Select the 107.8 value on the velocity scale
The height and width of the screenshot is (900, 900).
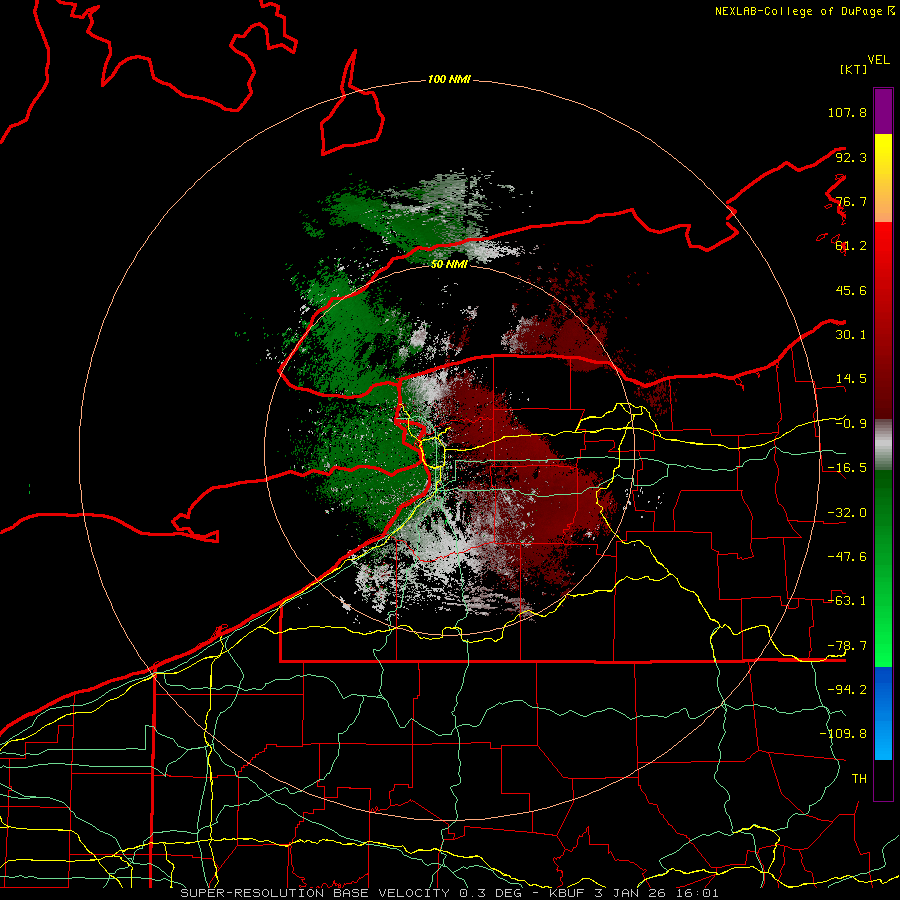[847, 112]
